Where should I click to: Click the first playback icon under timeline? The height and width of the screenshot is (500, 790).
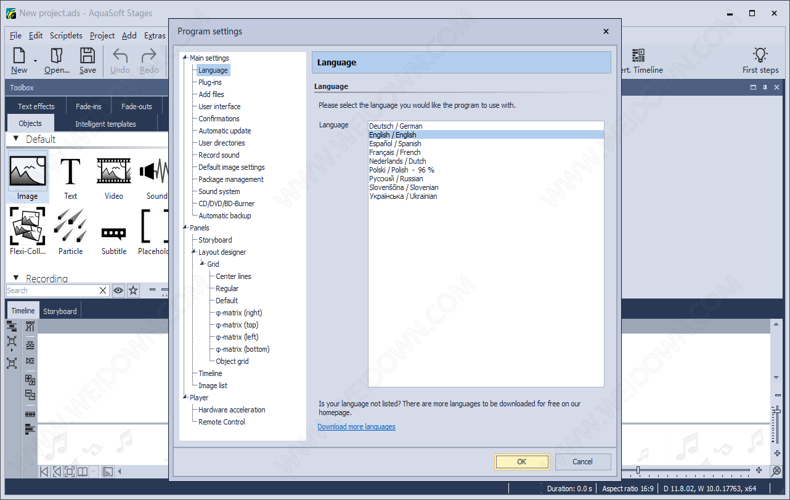44,472
